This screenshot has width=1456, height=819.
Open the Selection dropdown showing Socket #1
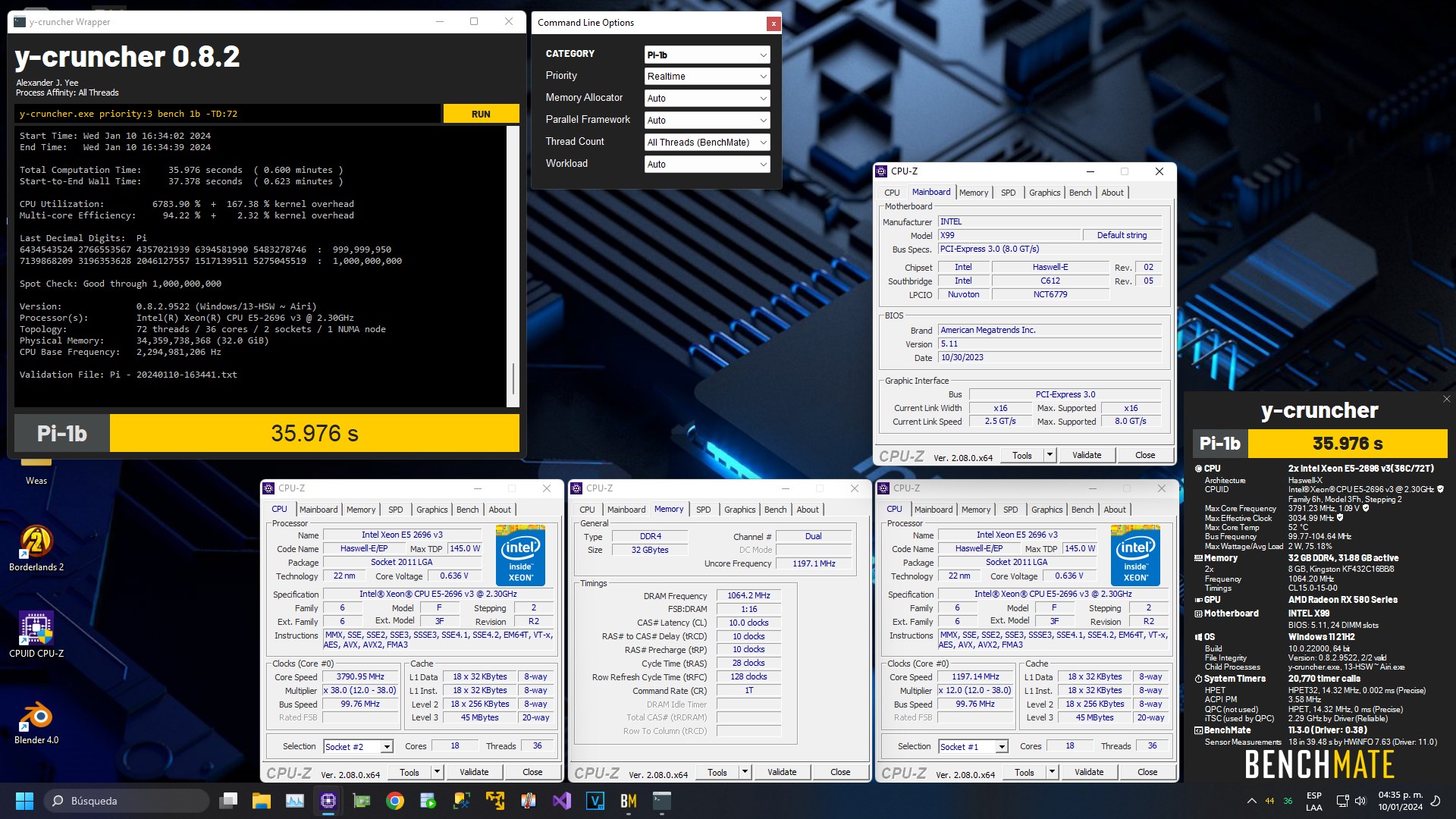pos(973,747)
